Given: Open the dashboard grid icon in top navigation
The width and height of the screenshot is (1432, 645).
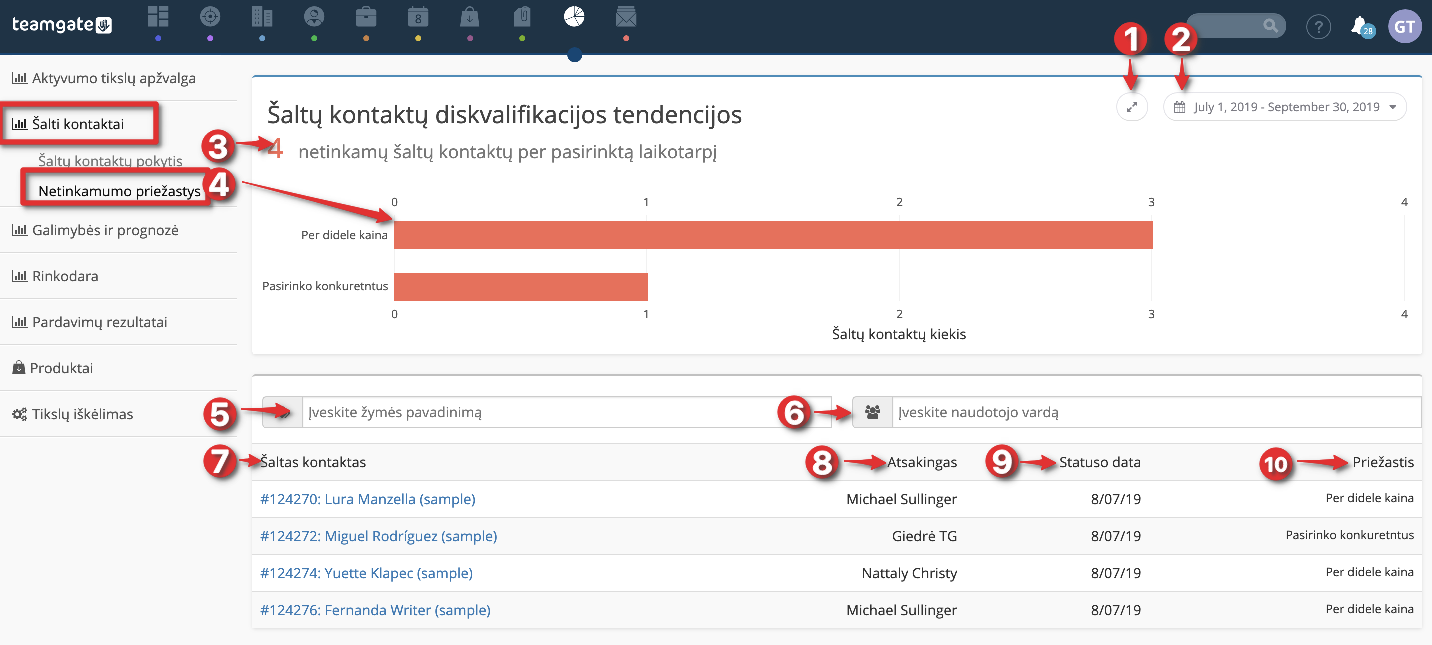Looking at the screenshot, I should point(158,16).
